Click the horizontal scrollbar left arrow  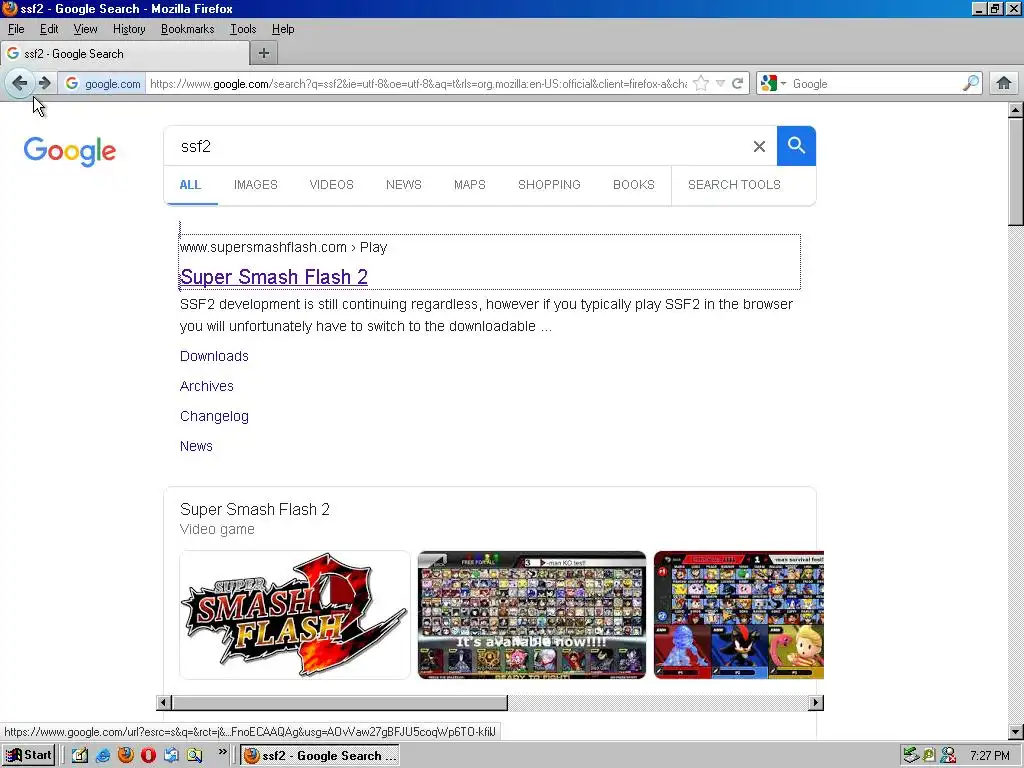(164, 703)
